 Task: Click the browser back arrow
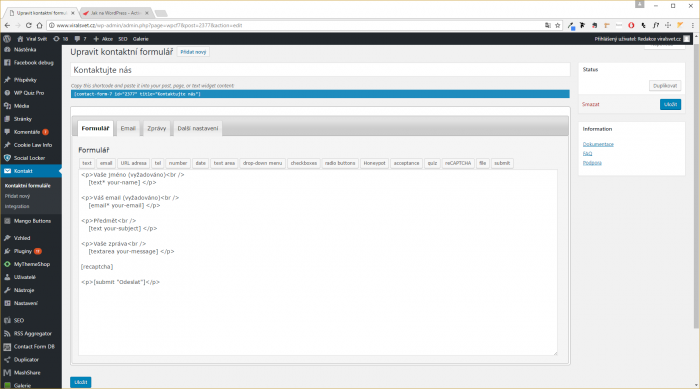tap(7, 25)
